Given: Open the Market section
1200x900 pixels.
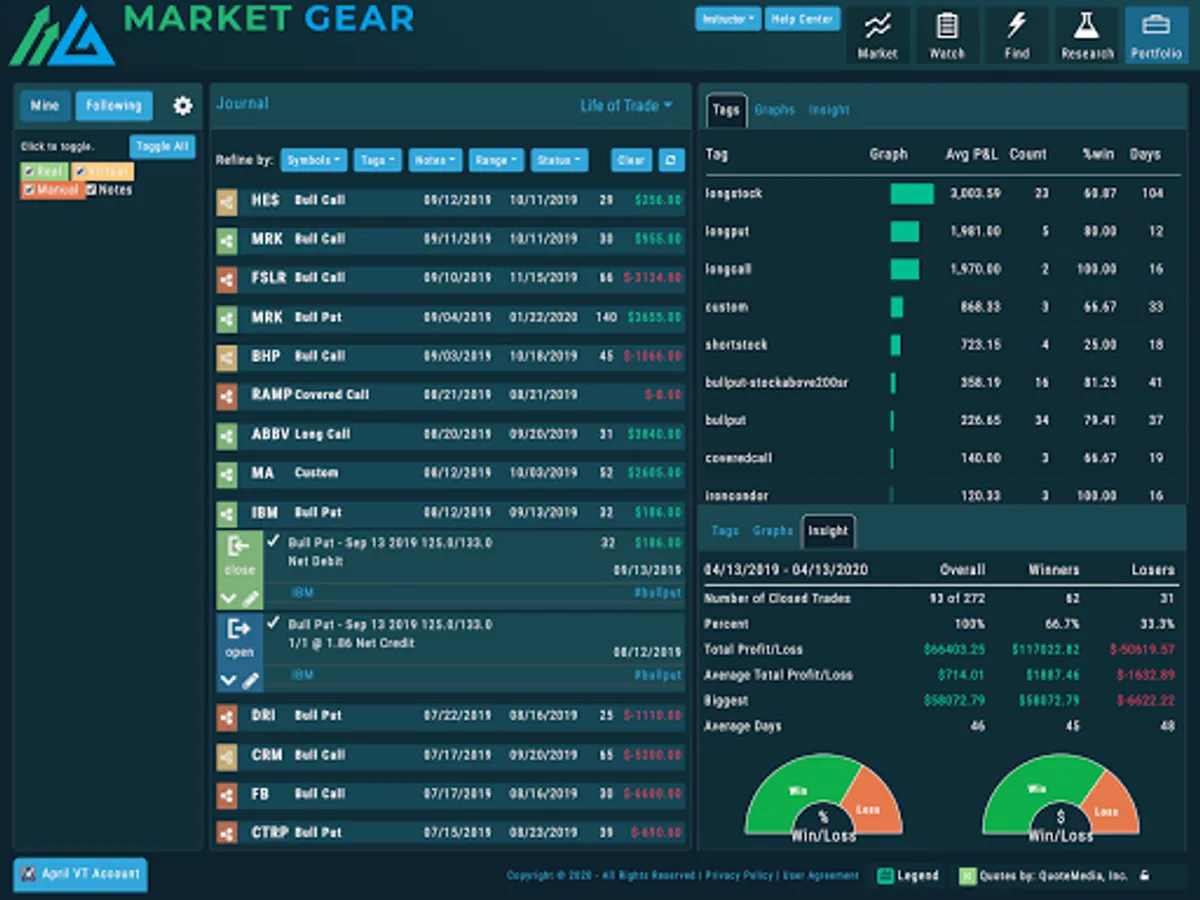Looking at the screenshot, I should click(877, 36).
